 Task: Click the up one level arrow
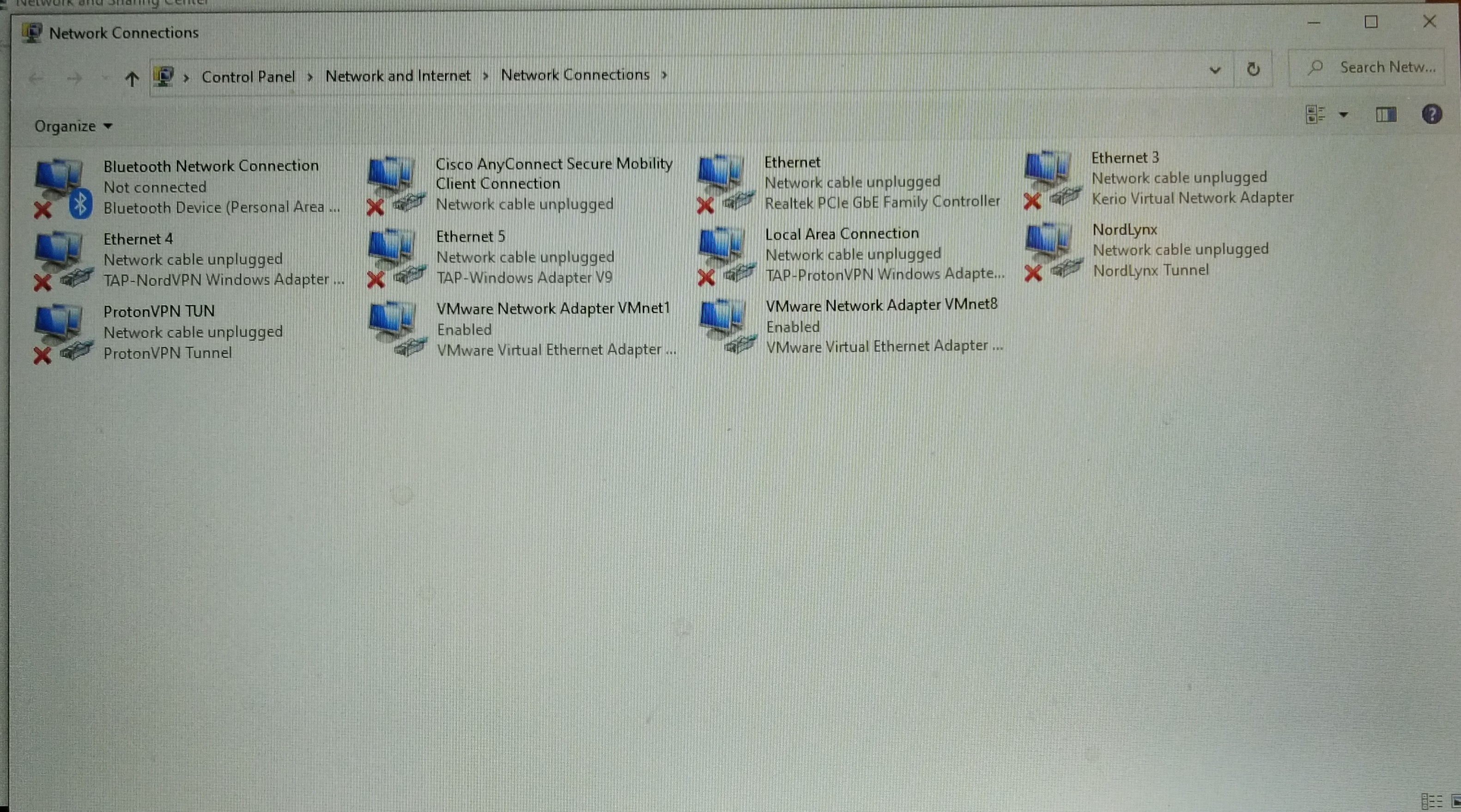click(132, 78)
